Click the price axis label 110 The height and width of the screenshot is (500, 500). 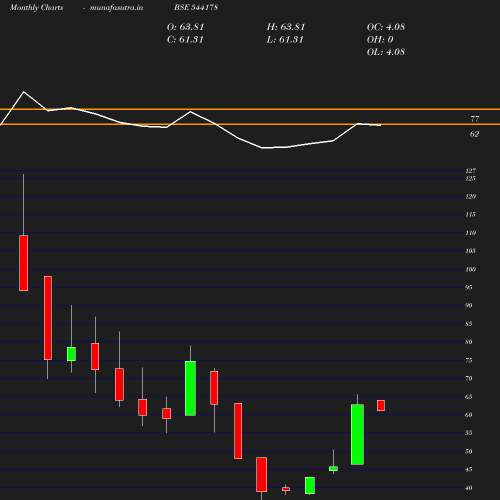click(471, 233)
